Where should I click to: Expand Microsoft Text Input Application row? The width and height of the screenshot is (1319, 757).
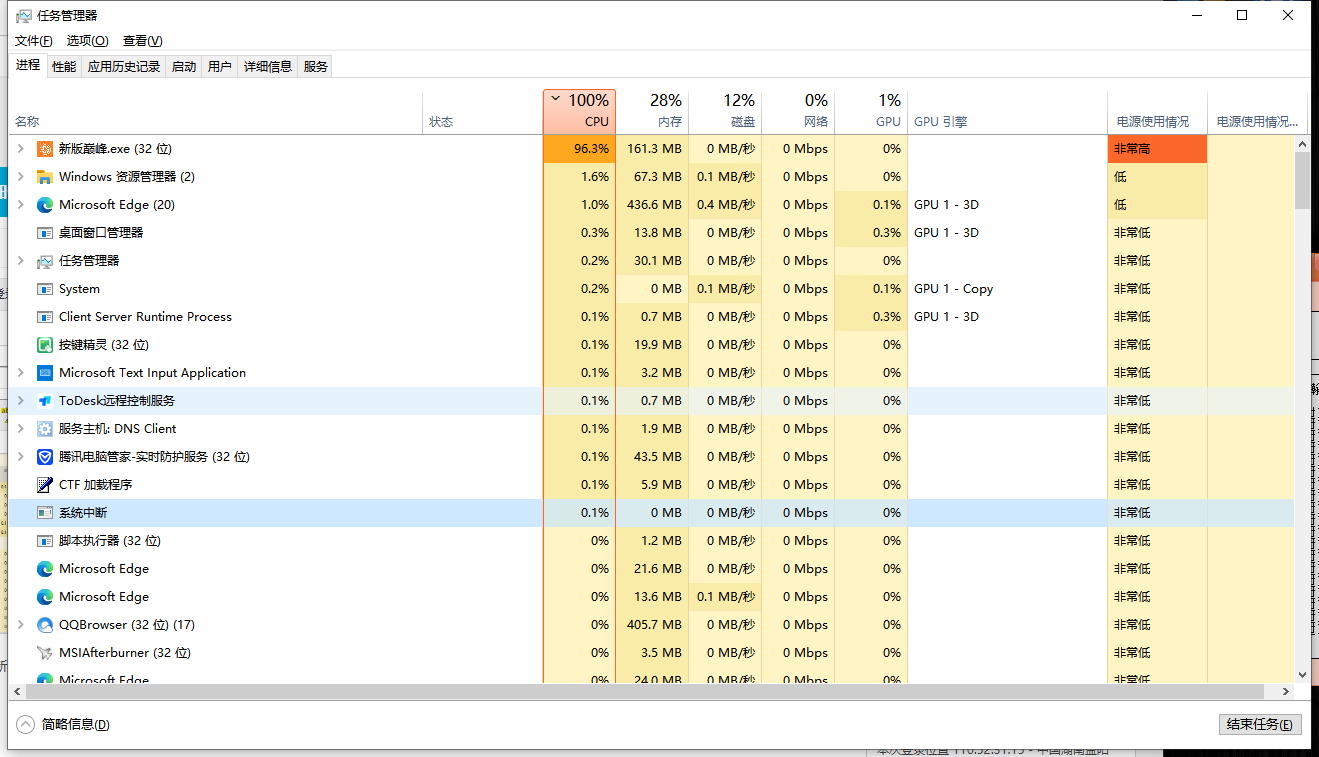point(20,373)
